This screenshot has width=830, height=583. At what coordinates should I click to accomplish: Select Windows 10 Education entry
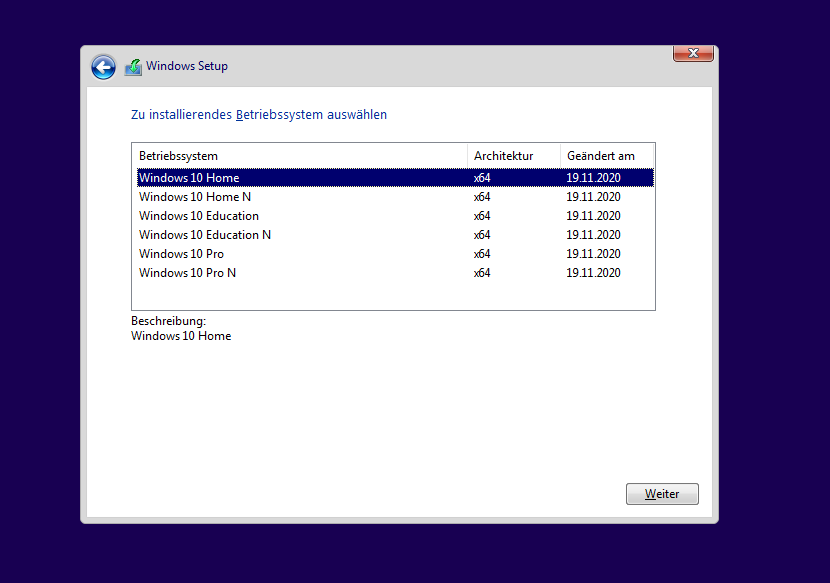[395, 216]
